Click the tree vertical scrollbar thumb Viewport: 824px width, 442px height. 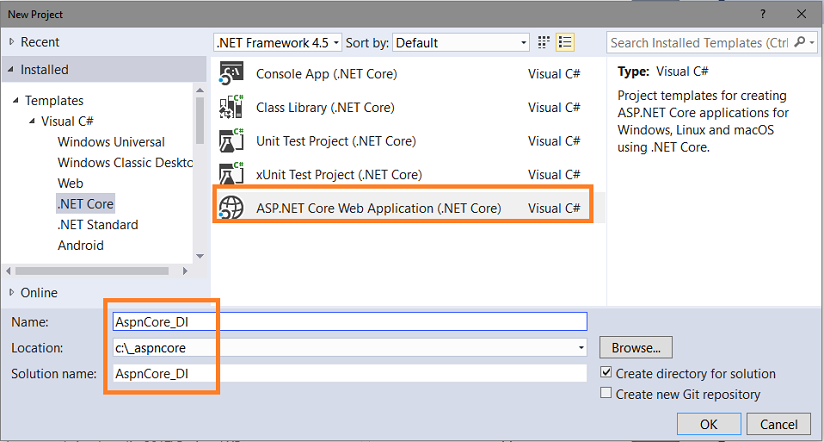(x=200, y=121)
